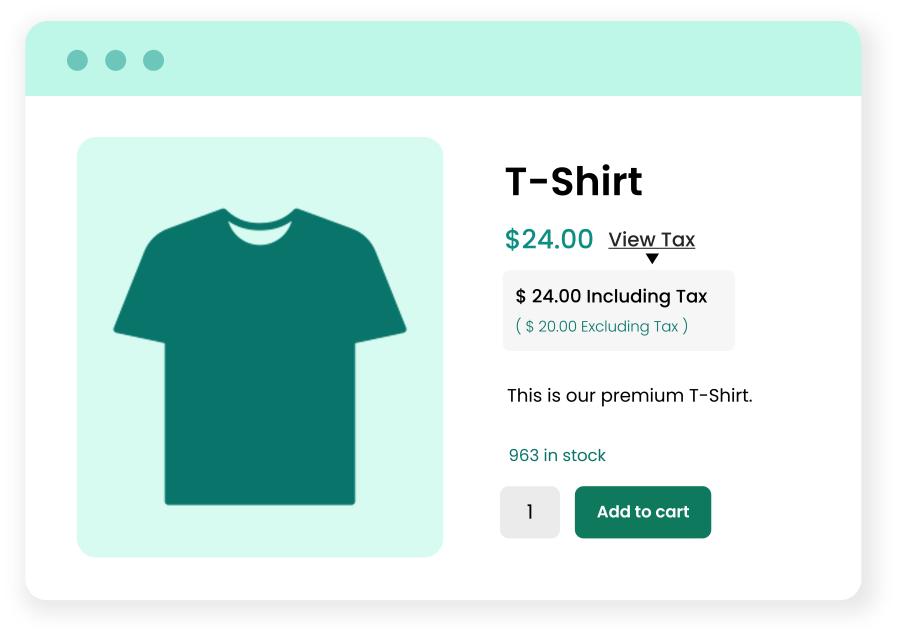
Task: Click the premium T-Shirt description text
Action: (x=629, y=395)
